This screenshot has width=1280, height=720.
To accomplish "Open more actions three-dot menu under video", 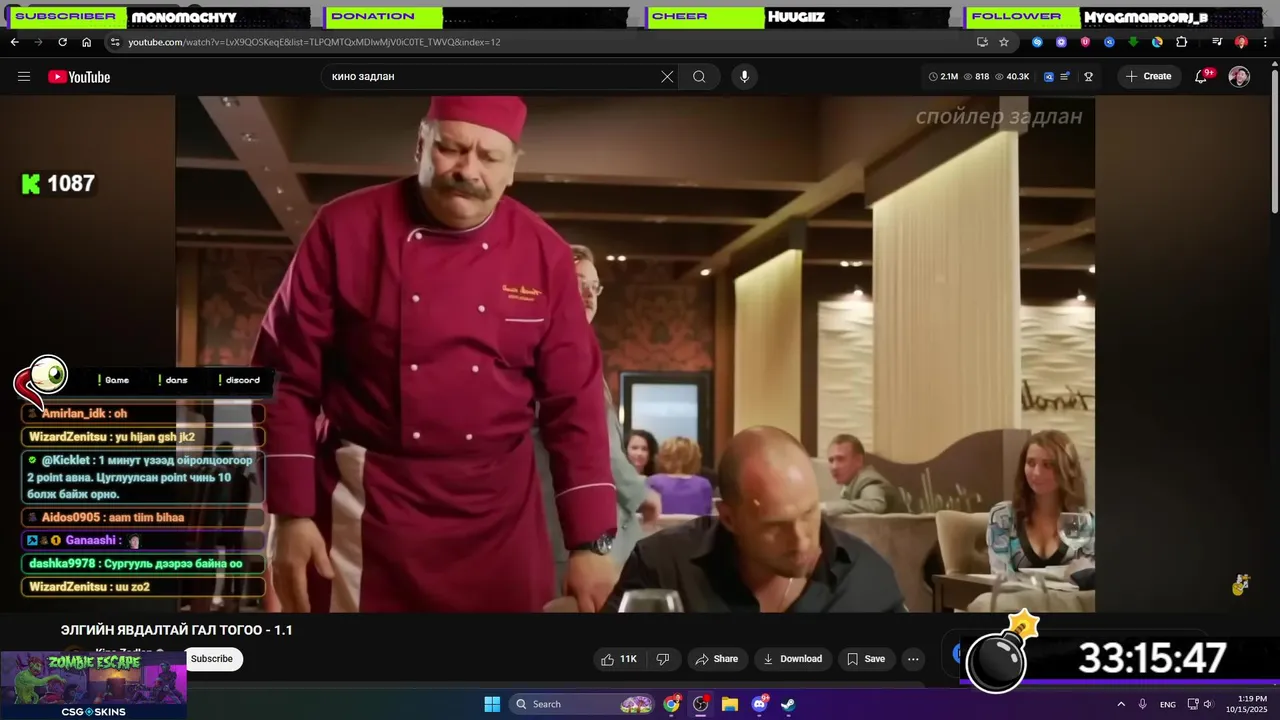I will [x=913, y=659].
